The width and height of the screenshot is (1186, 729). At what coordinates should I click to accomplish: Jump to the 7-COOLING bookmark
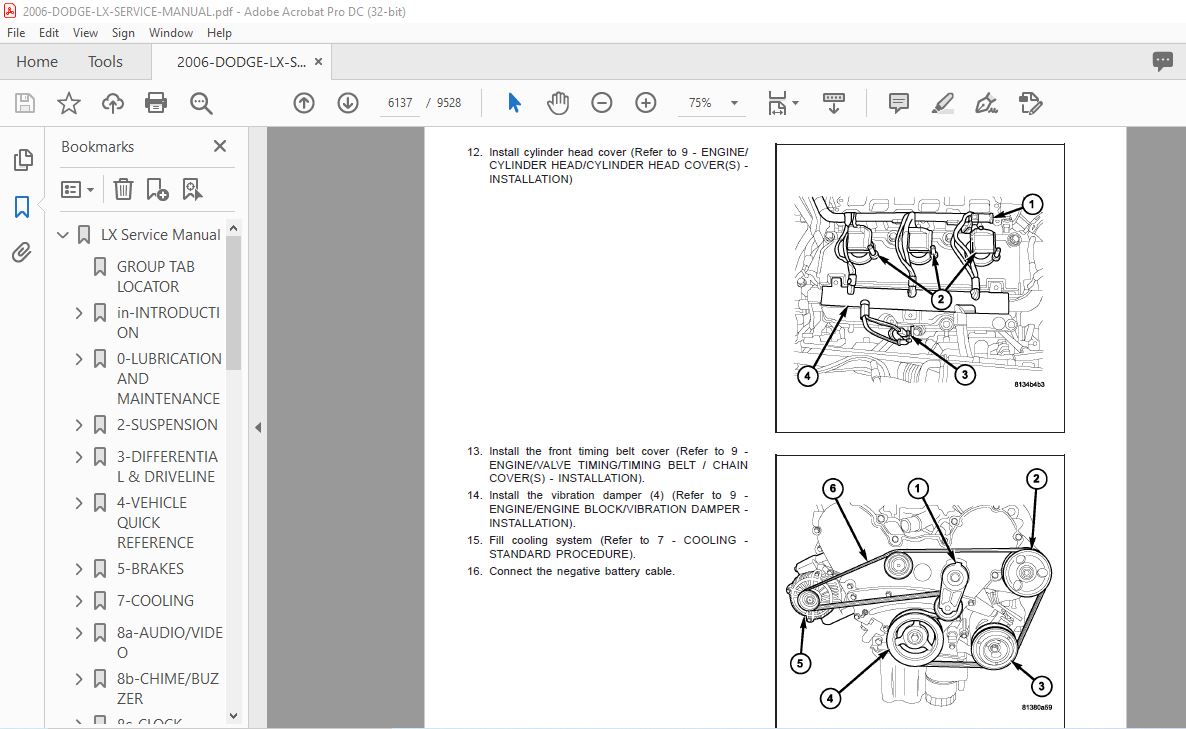156,601
